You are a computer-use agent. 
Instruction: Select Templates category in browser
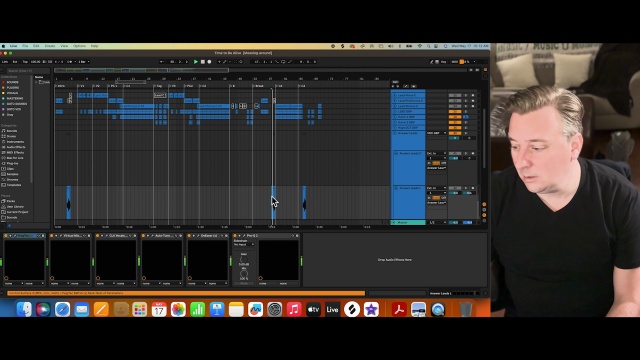pyautogui.click(x=13, y=185)
